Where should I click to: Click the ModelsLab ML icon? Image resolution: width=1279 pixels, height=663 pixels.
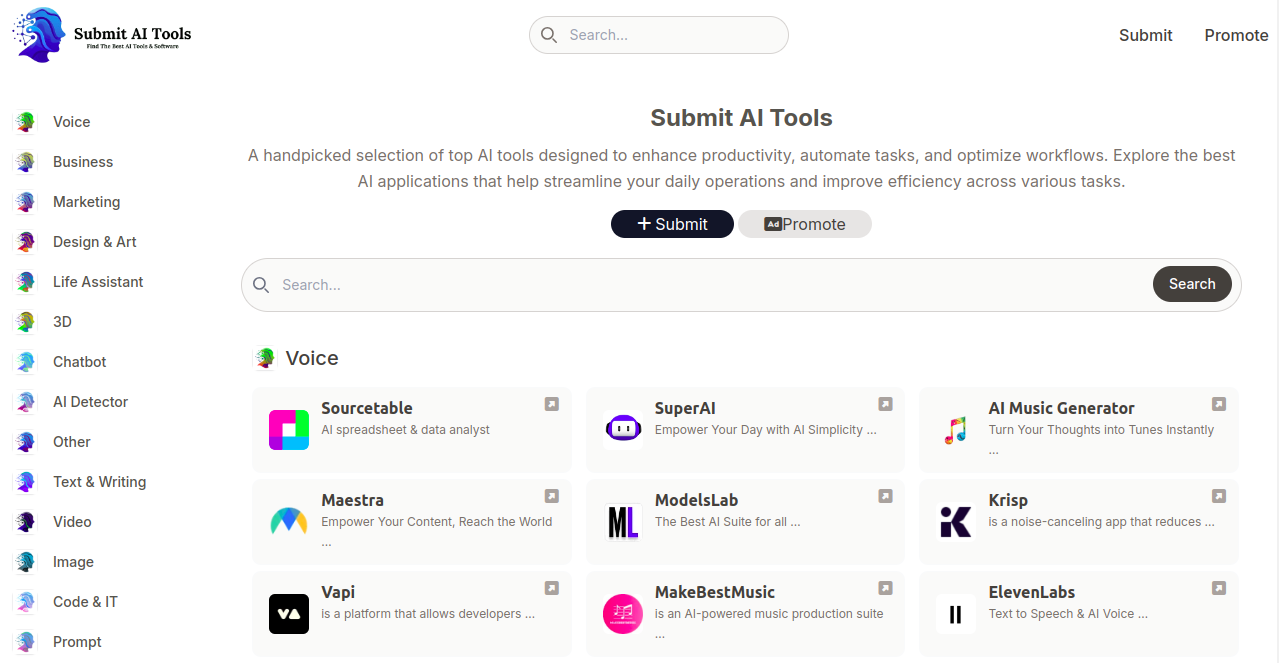pos(623,522)
